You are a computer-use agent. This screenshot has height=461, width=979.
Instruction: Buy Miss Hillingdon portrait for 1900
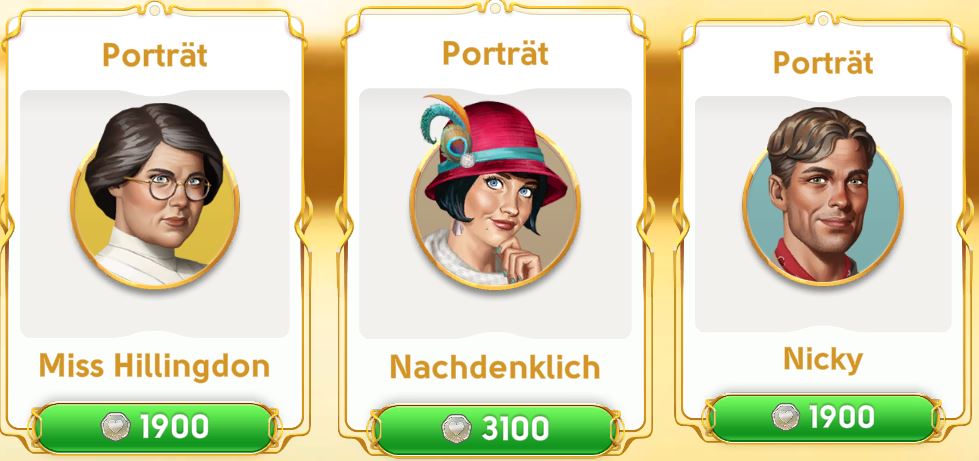click(x=154, y=428)
